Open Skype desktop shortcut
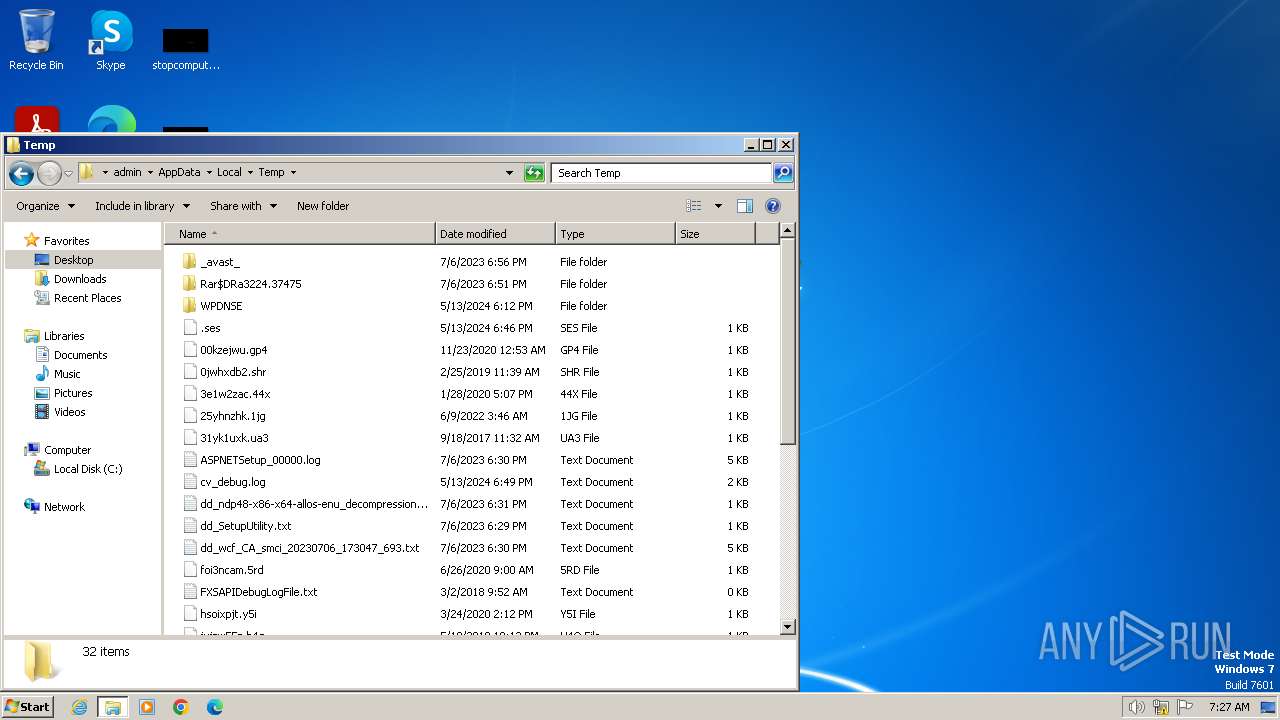The height and width of the screenshot is (720, 1280). coord(111,40)
